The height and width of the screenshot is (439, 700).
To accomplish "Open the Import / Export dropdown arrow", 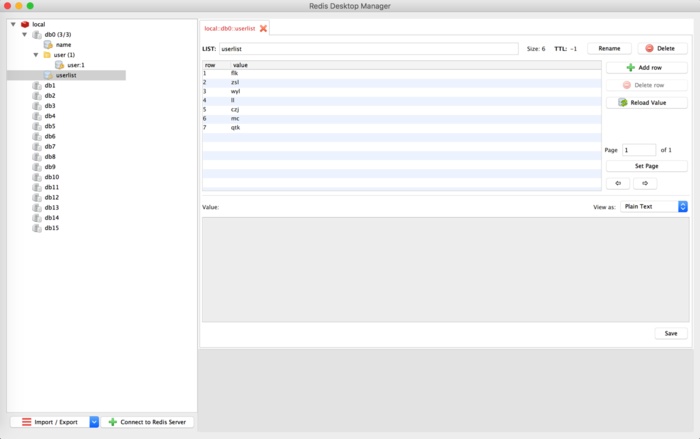I will coord(94,422).
